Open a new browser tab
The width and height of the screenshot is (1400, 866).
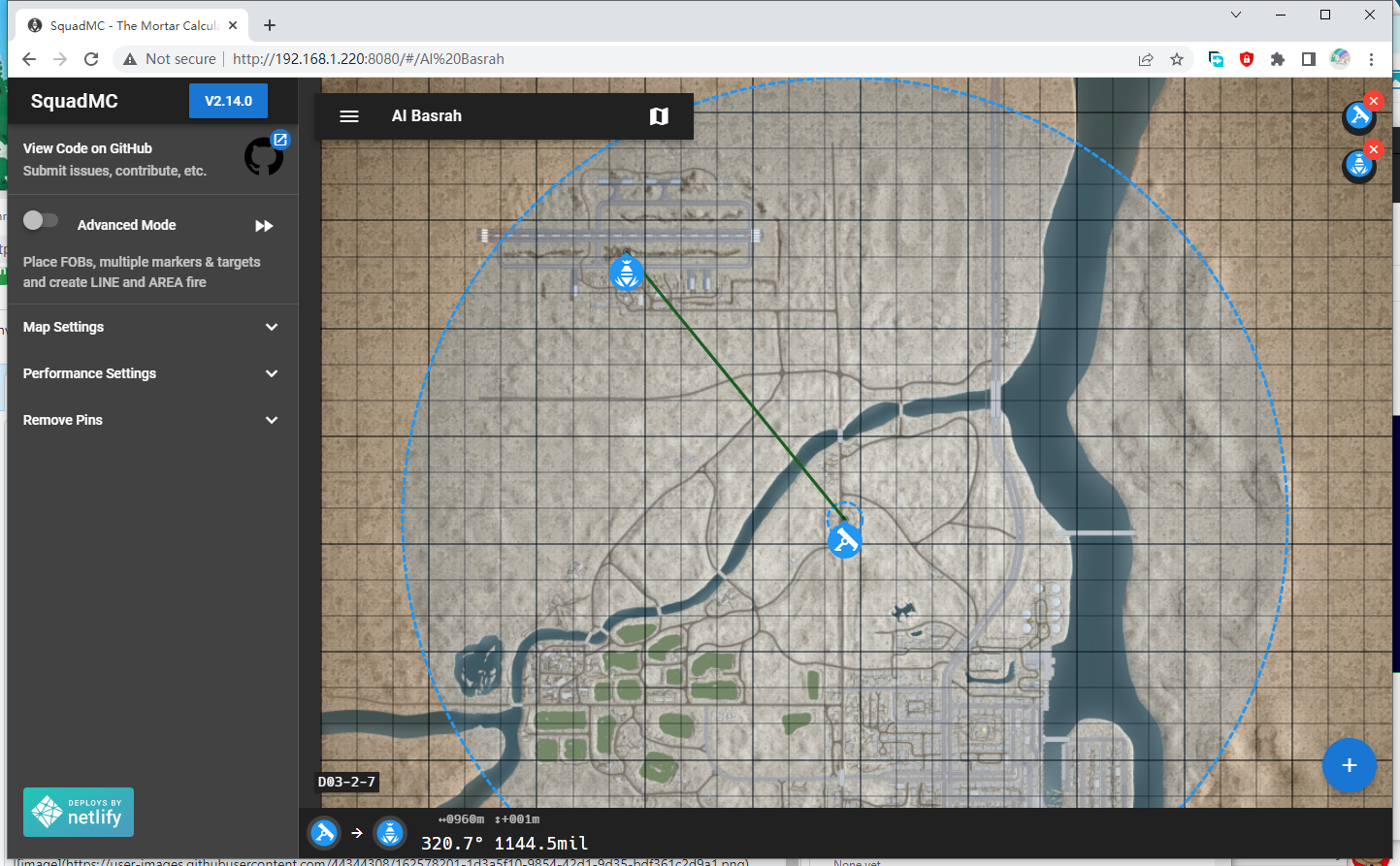pos(270,25)
